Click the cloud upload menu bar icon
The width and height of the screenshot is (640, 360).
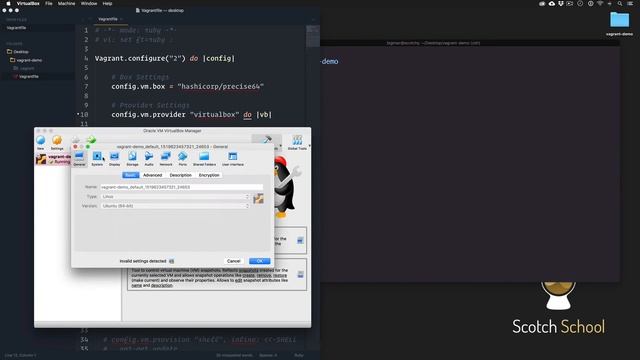[x=551, y=3]
